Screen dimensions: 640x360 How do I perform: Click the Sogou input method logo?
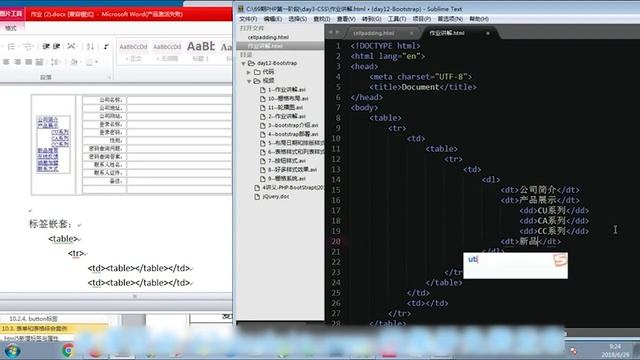560,260
